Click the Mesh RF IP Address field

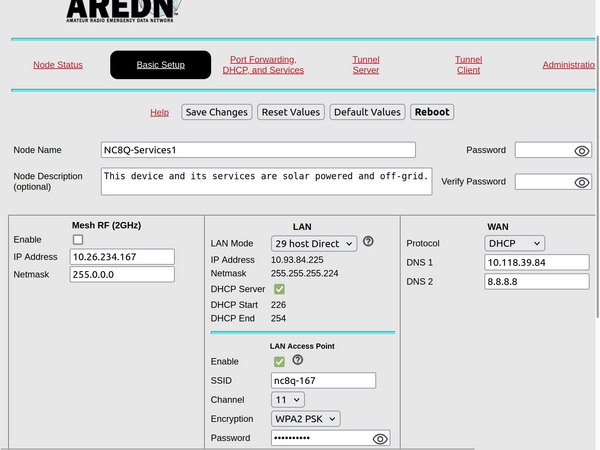click(122, 257)
